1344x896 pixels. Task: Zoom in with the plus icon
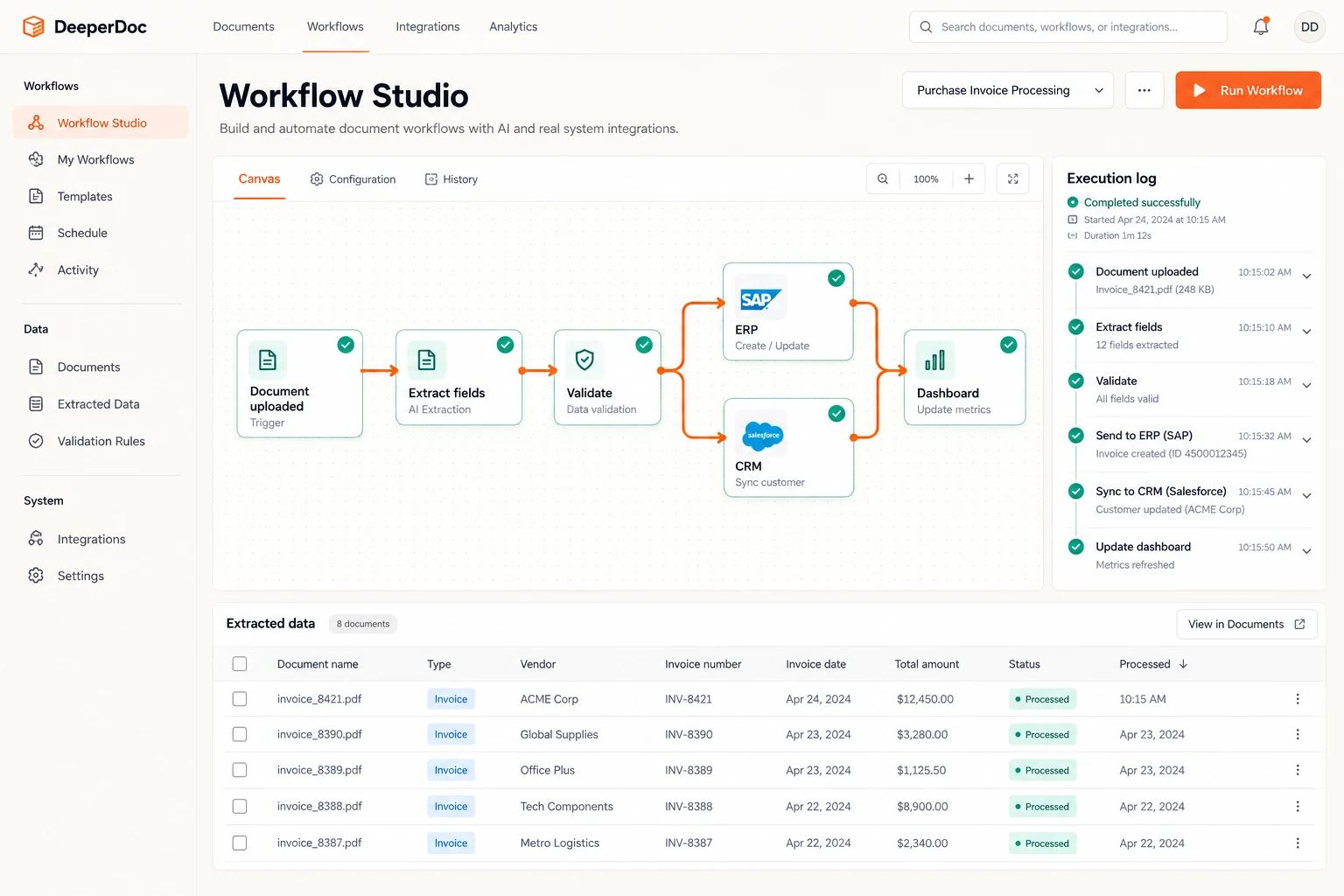pyautogui.click(x=969, y=179)
